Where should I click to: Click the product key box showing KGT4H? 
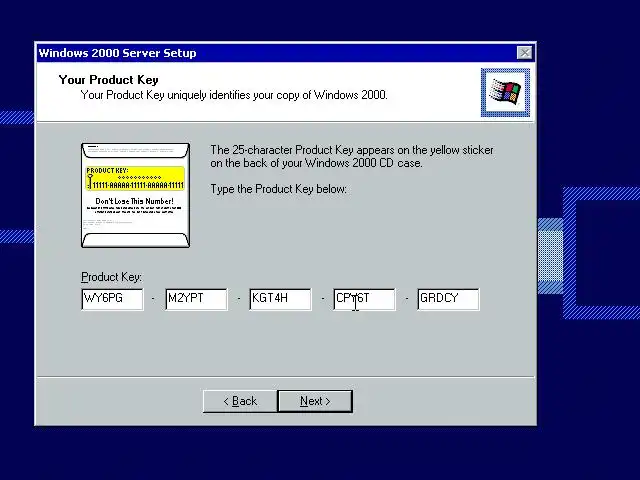coord(280,299)
